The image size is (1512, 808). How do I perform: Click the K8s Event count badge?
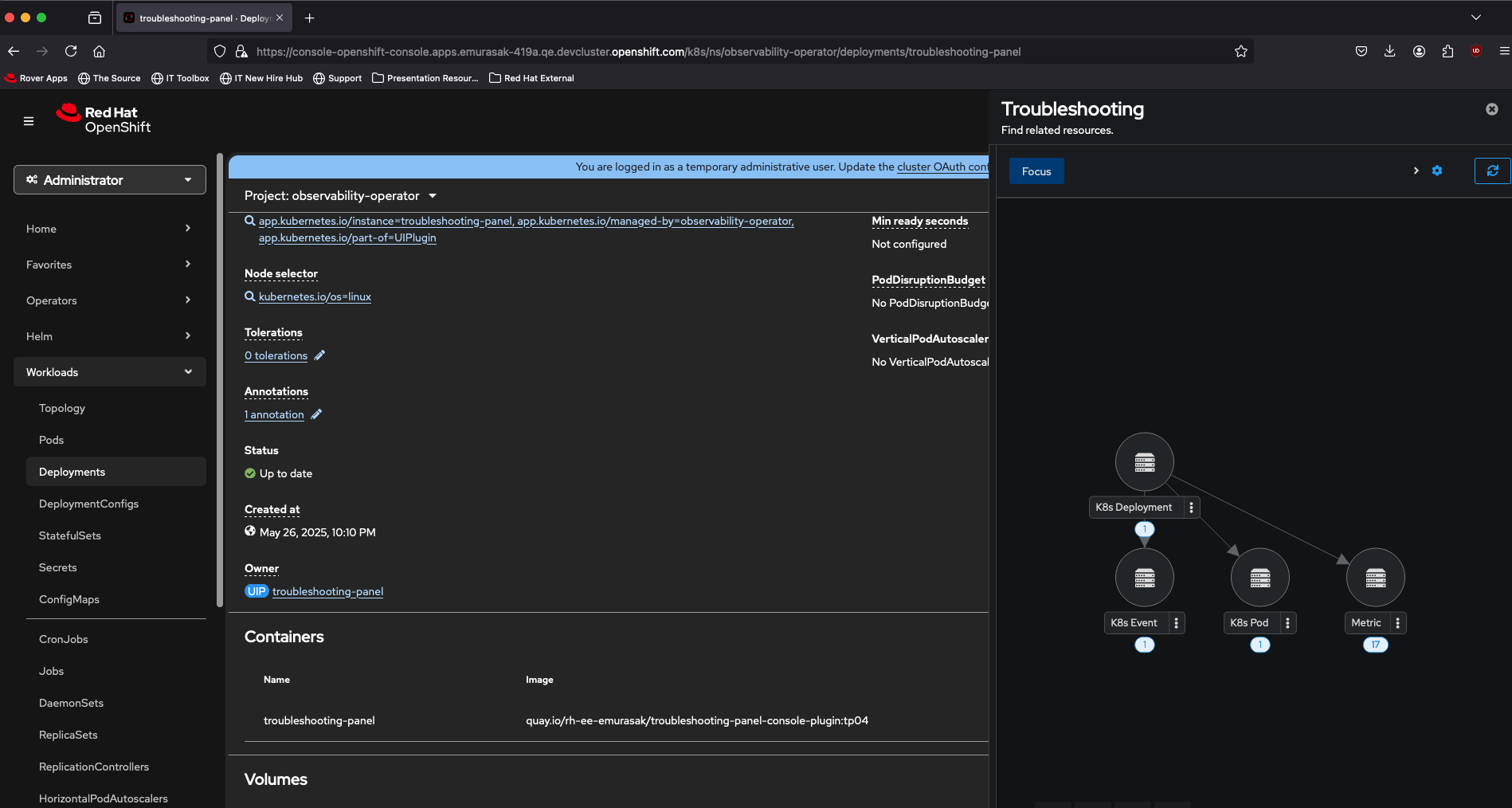[x=1145, y=645]
